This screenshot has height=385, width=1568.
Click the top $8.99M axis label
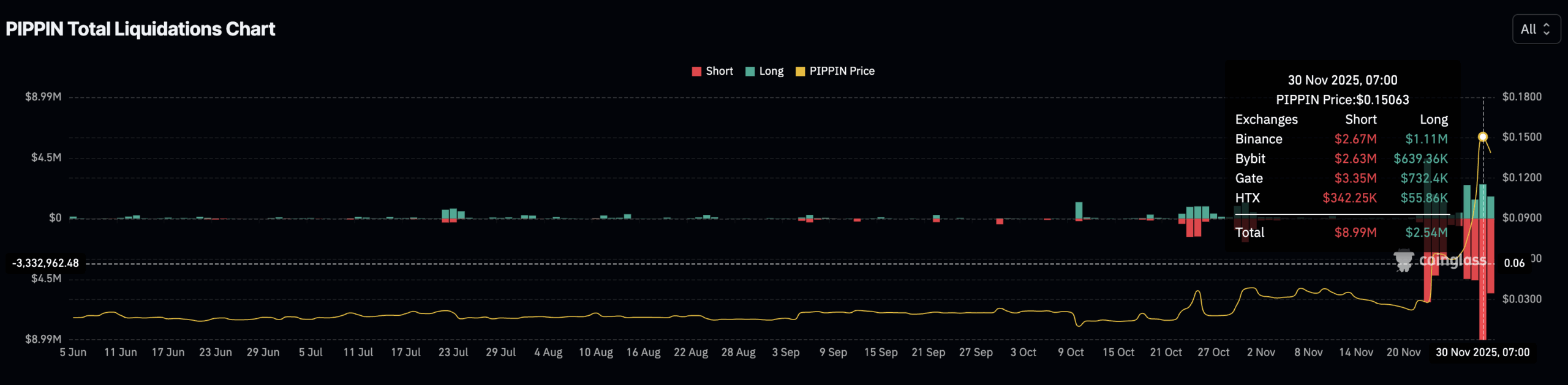[43, 97]
